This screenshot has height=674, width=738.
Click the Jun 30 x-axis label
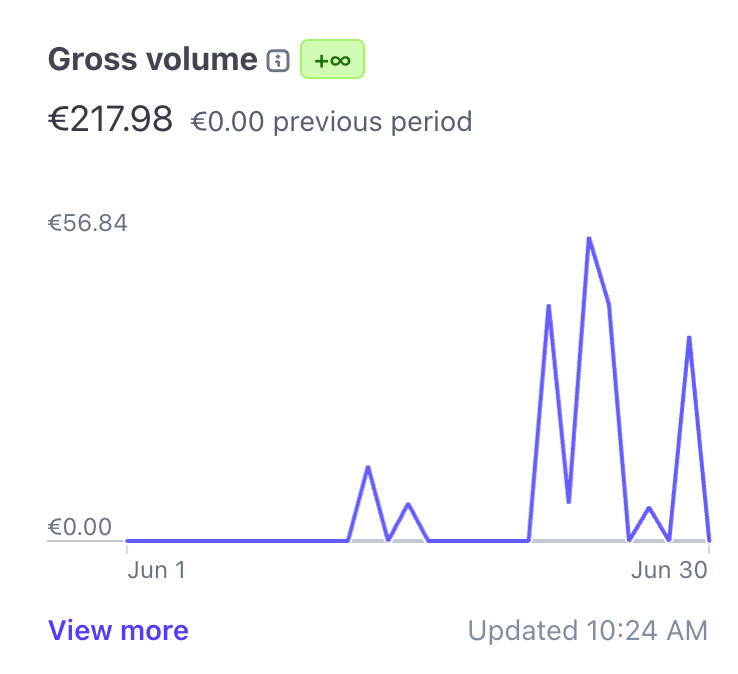pyautogui.click(x=669, y=570)
